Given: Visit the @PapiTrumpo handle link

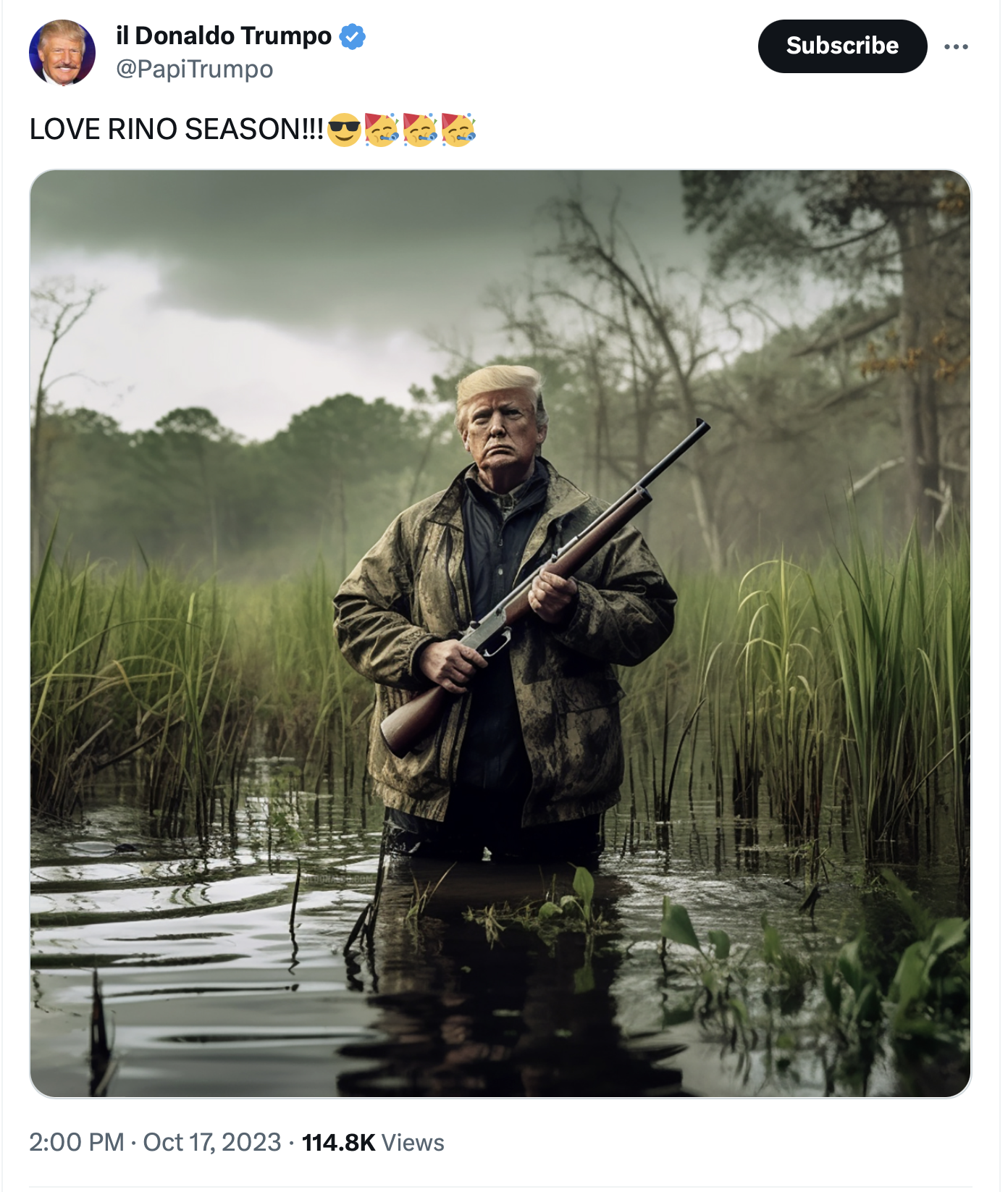Looking at the screenshot, I should (x=195, y=70).
